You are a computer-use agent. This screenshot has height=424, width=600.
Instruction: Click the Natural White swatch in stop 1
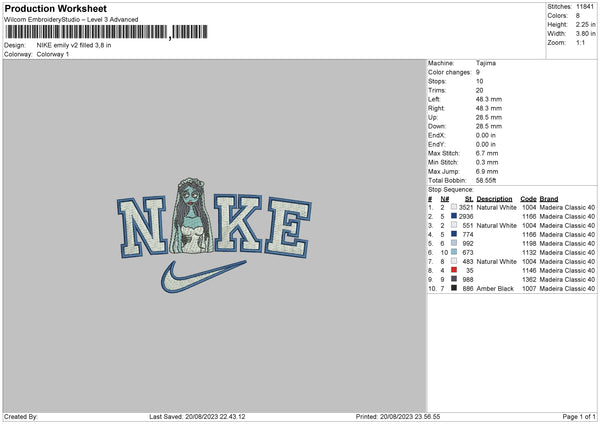click(x=454, y=207)
